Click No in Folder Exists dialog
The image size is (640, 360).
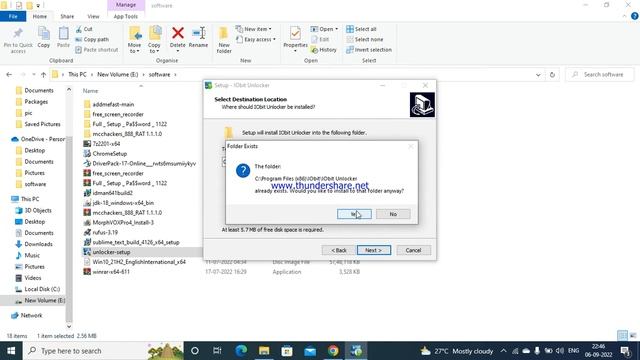pyautogui.click(x=393, y=214)
